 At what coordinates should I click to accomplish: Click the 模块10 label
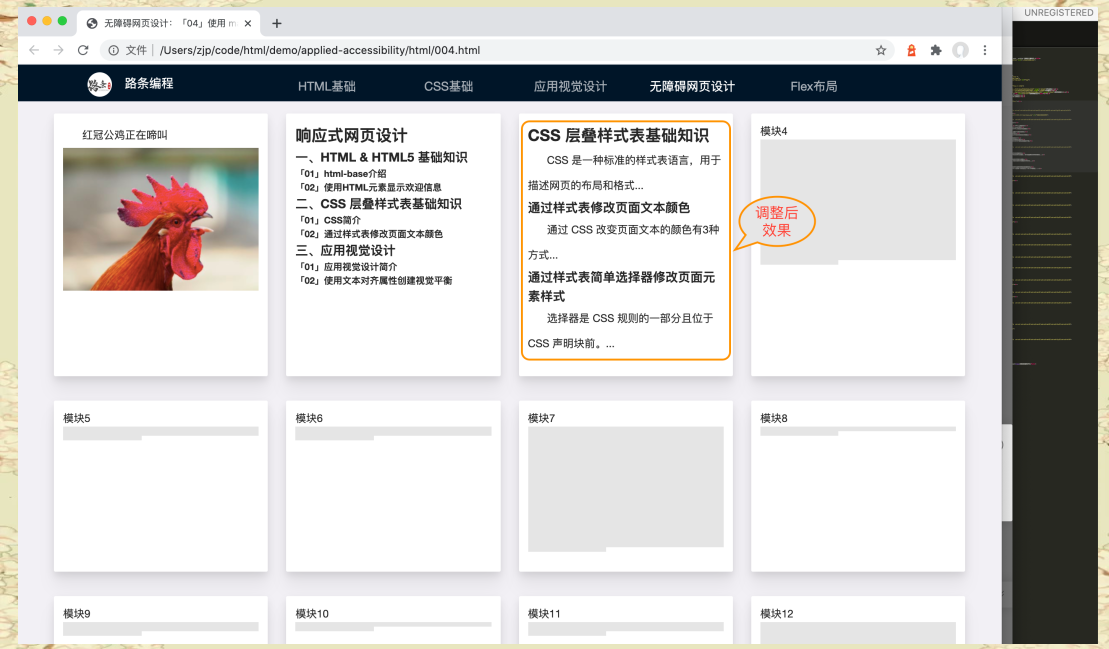point(312,614)
